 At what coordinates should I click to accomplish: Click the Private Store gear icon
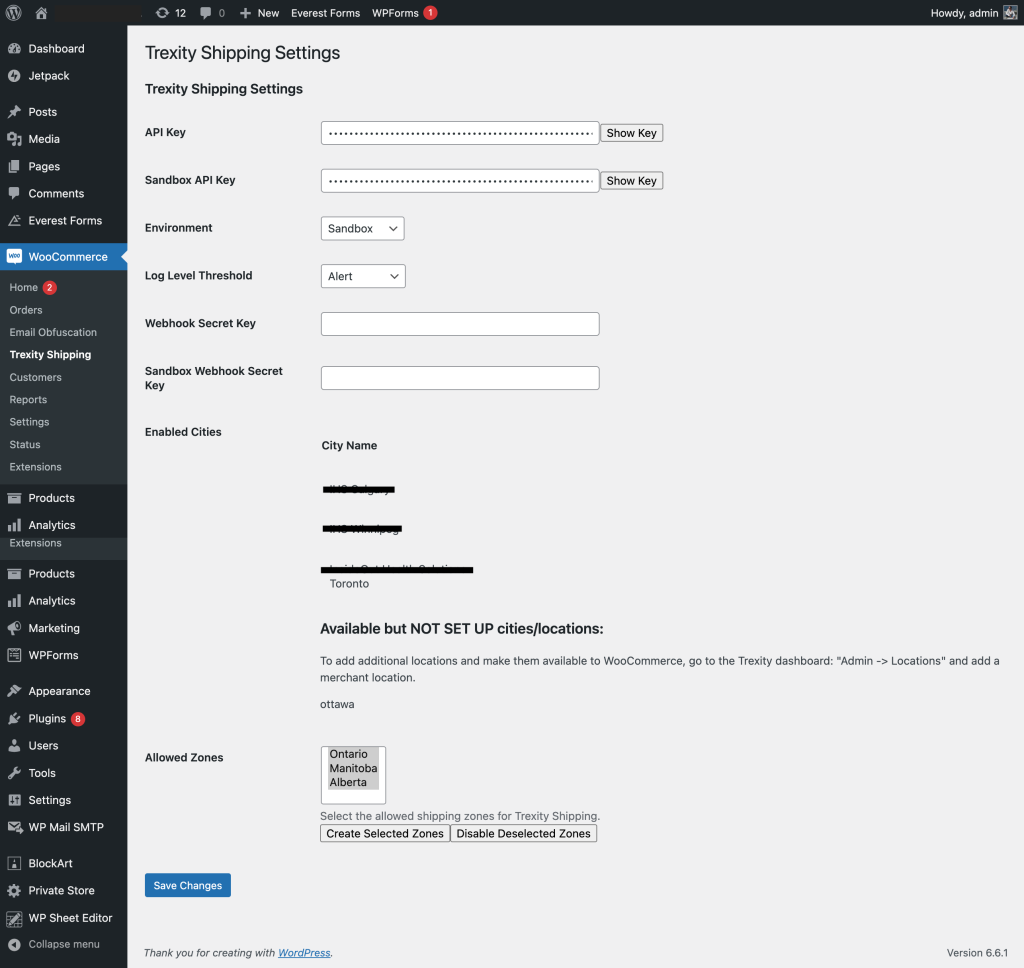click(14, 891)
